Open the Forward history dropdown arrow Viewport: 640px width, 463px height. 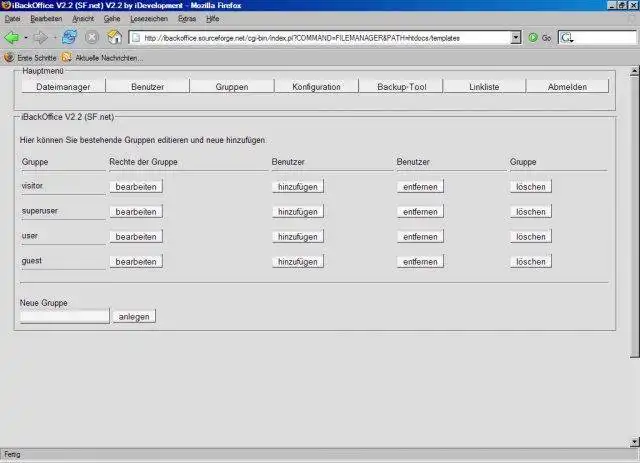pos(54,38)
